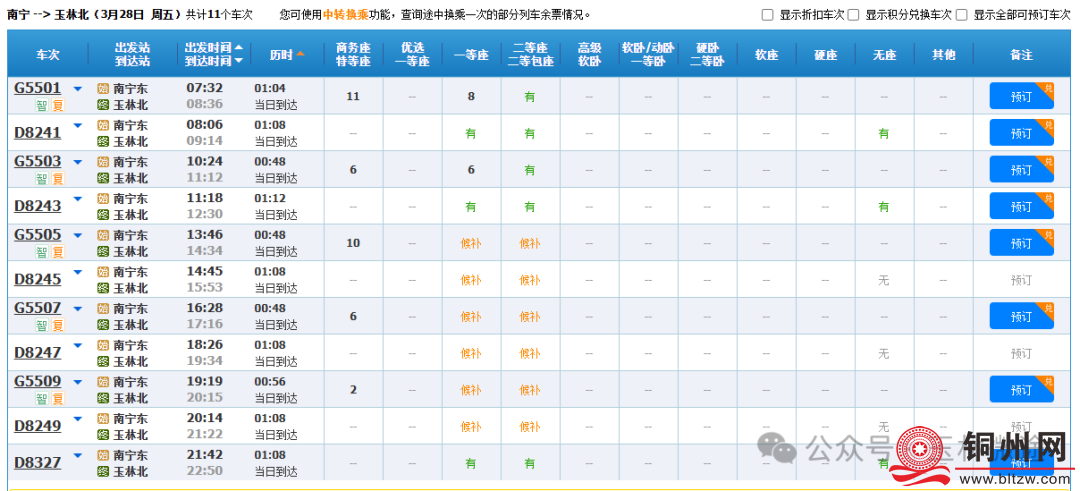The width and height of the screenshot is (1080, 491).
Task: Click the 智 icon under train G5507
Action: 42,326
